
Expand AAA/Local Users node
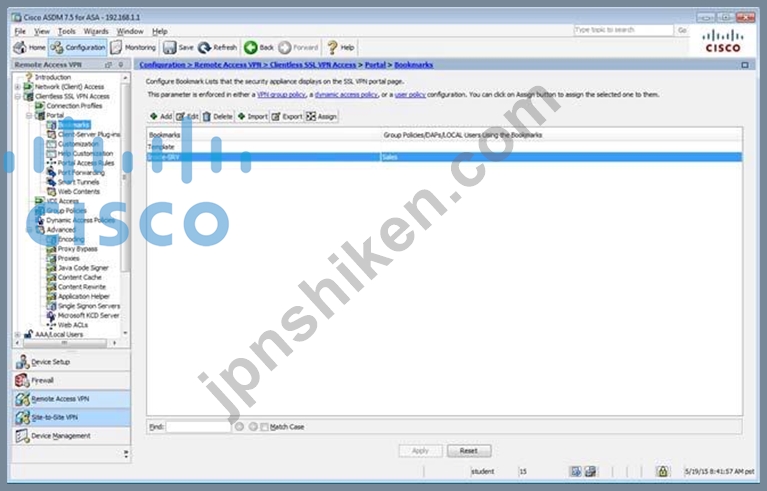point(18,335)
